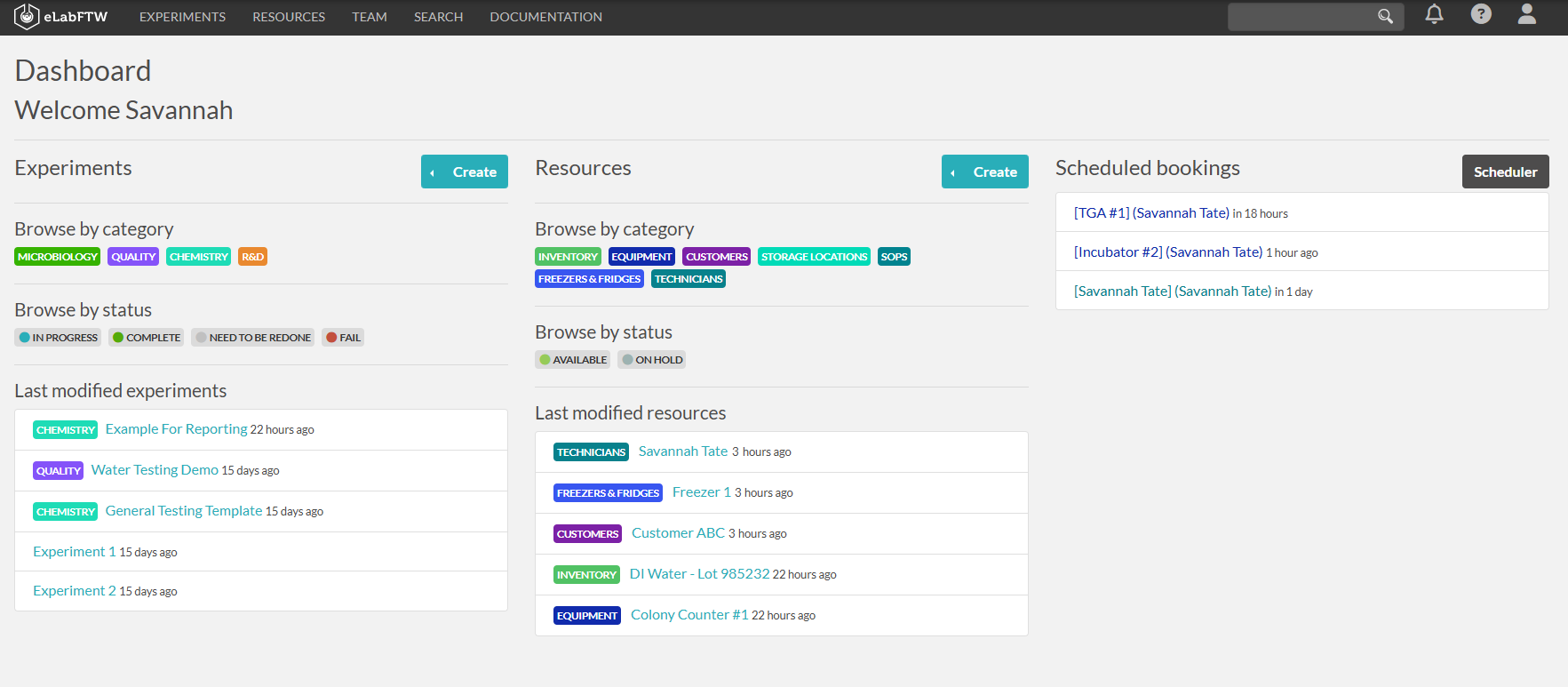Open Water Testing Demo experiment
This screenshot has width=1568, height=687.
click(x=155, y=470)
